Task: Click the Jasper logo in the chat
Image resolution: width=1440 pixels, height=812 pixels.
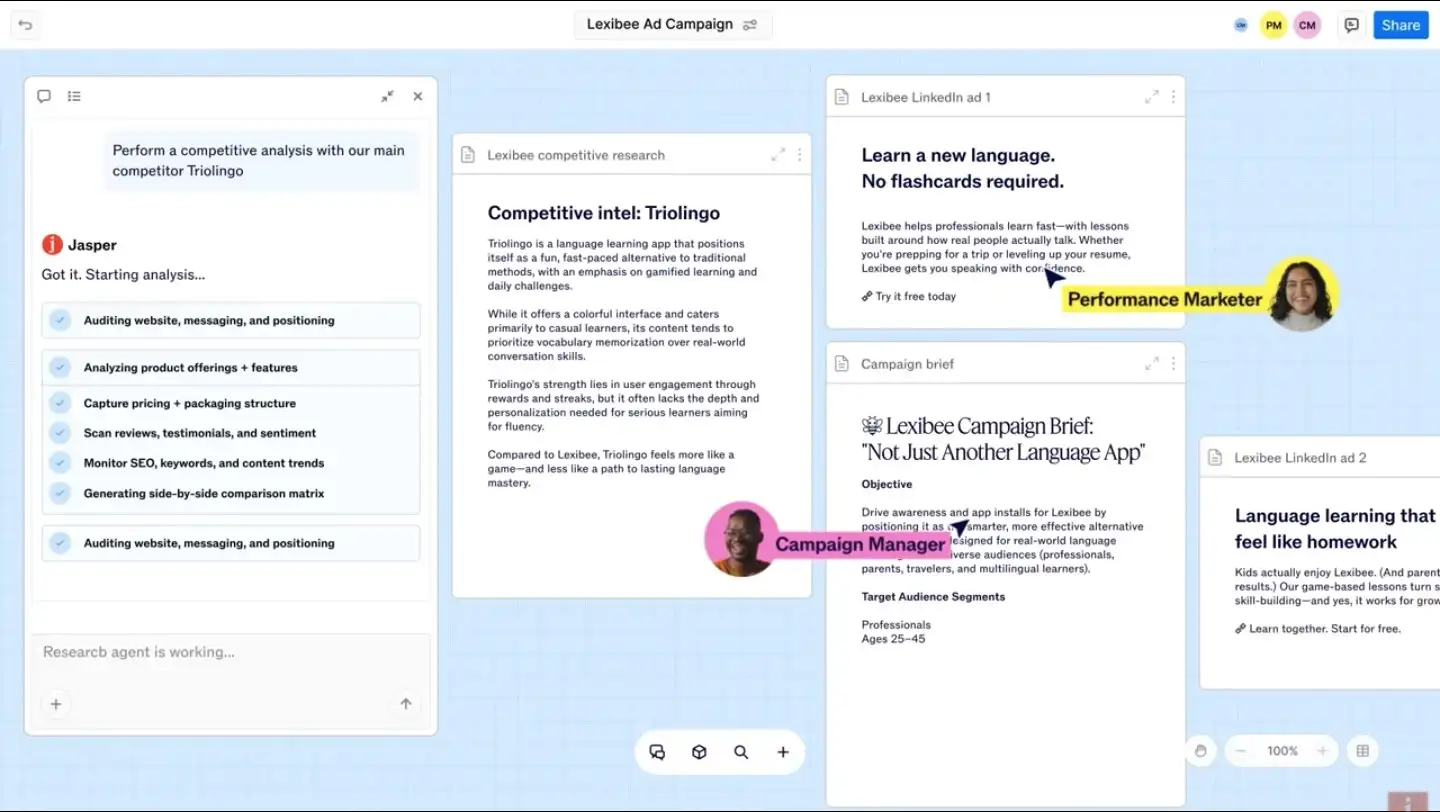Action: [52, 245]
